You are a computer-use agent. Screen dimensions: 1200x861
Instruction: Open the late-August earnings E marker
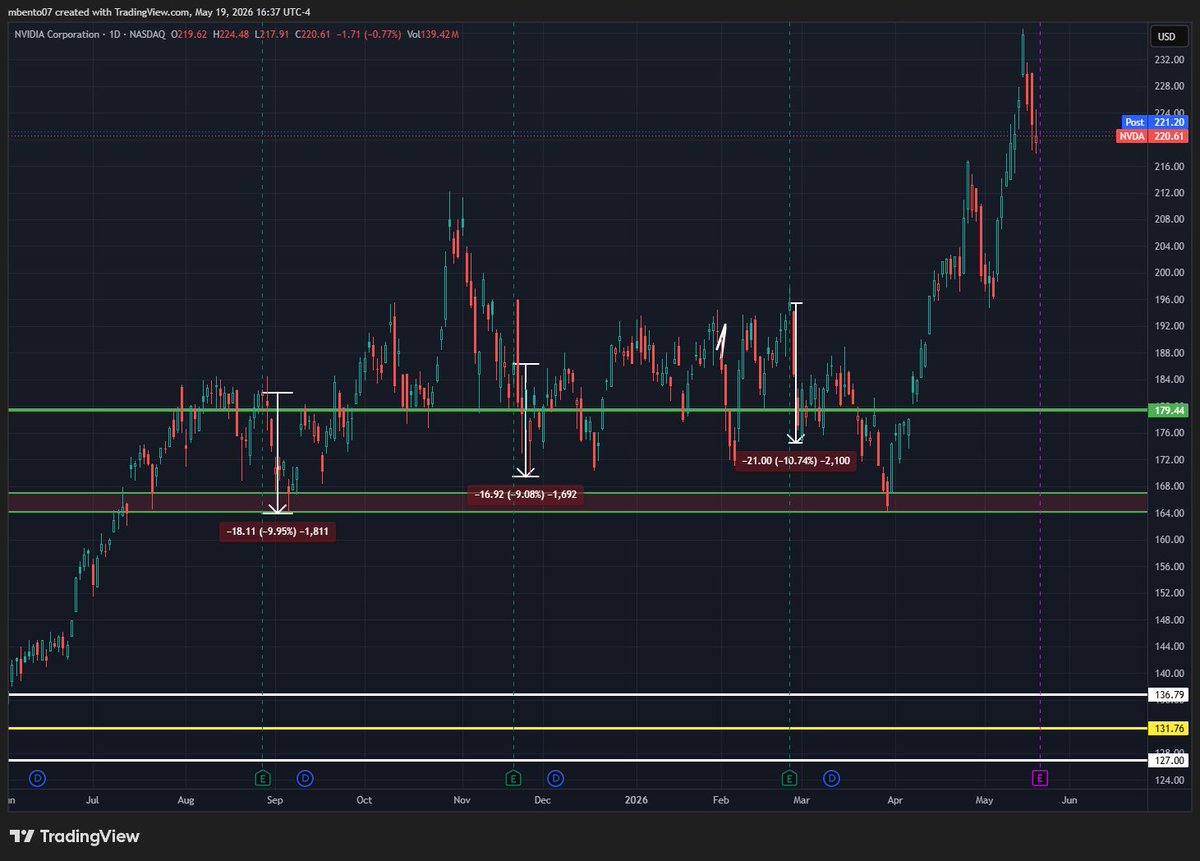coord(262,777)
